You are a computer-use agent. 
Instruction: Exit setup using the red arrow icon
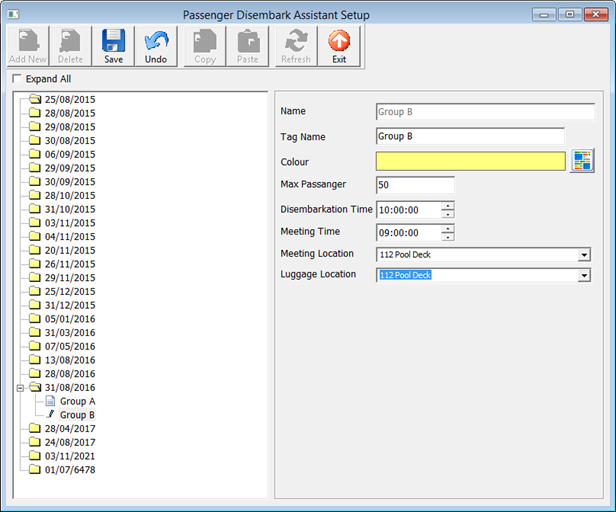339,46
